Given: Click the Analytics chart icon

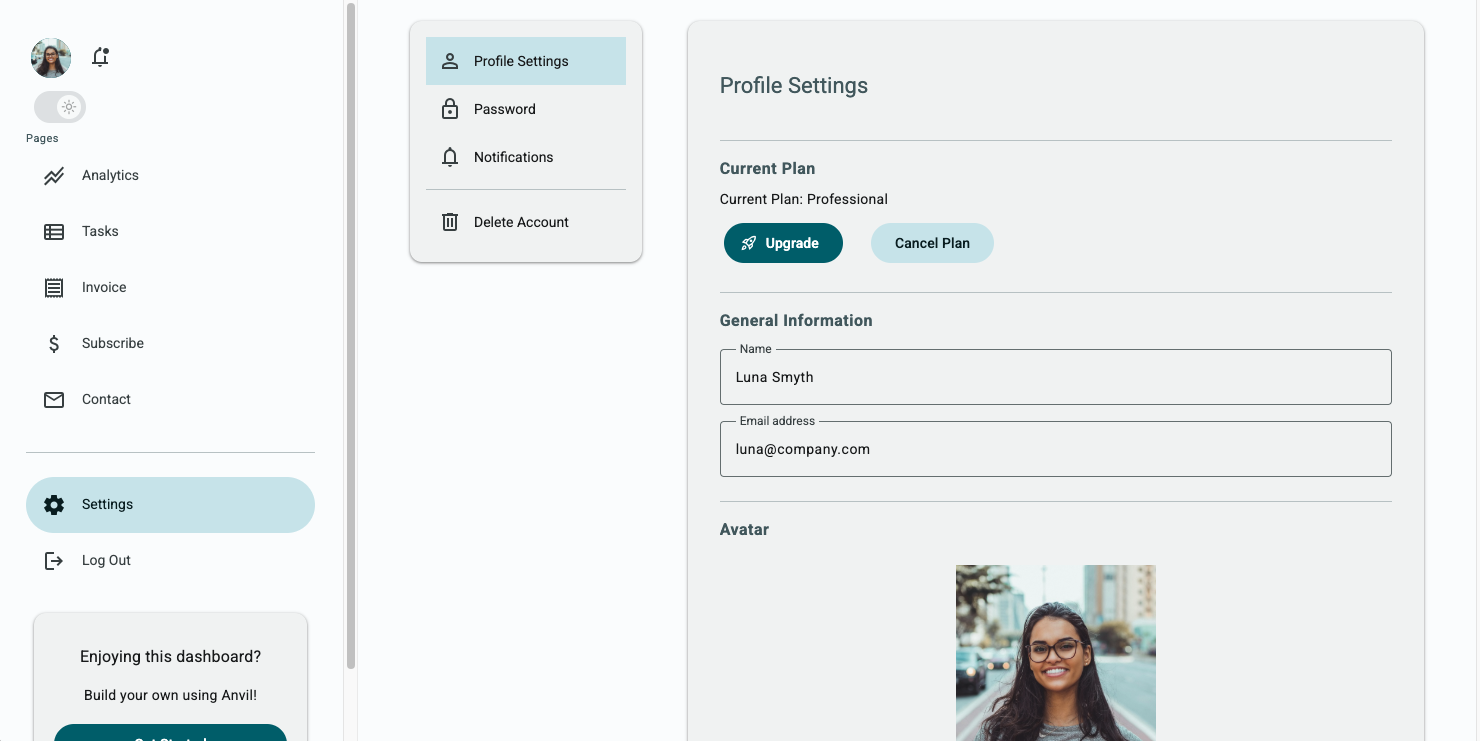Looking at the screenshot, I should coord(54,176).
